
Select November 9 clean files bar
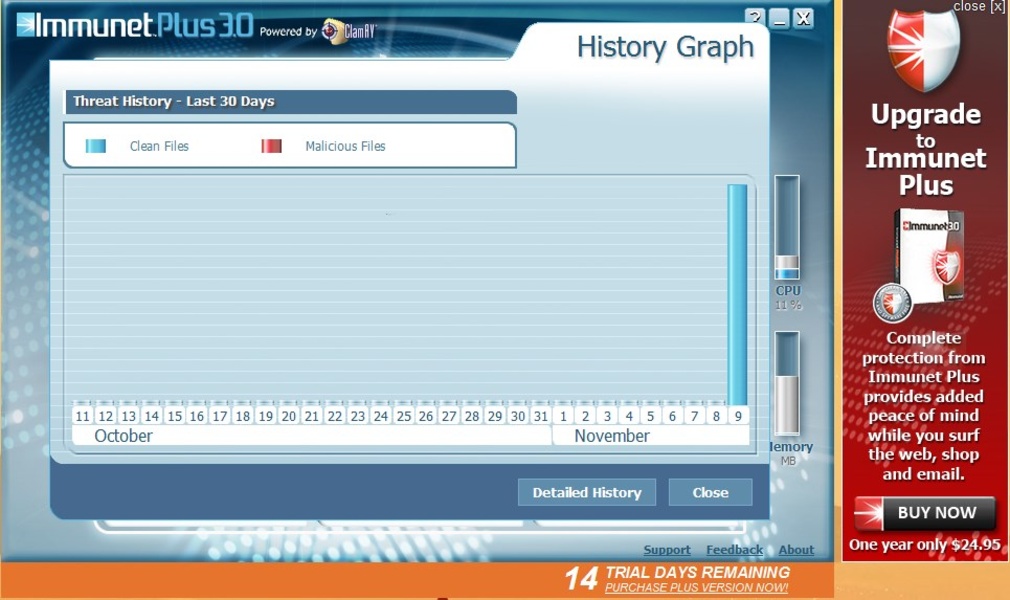738,295
